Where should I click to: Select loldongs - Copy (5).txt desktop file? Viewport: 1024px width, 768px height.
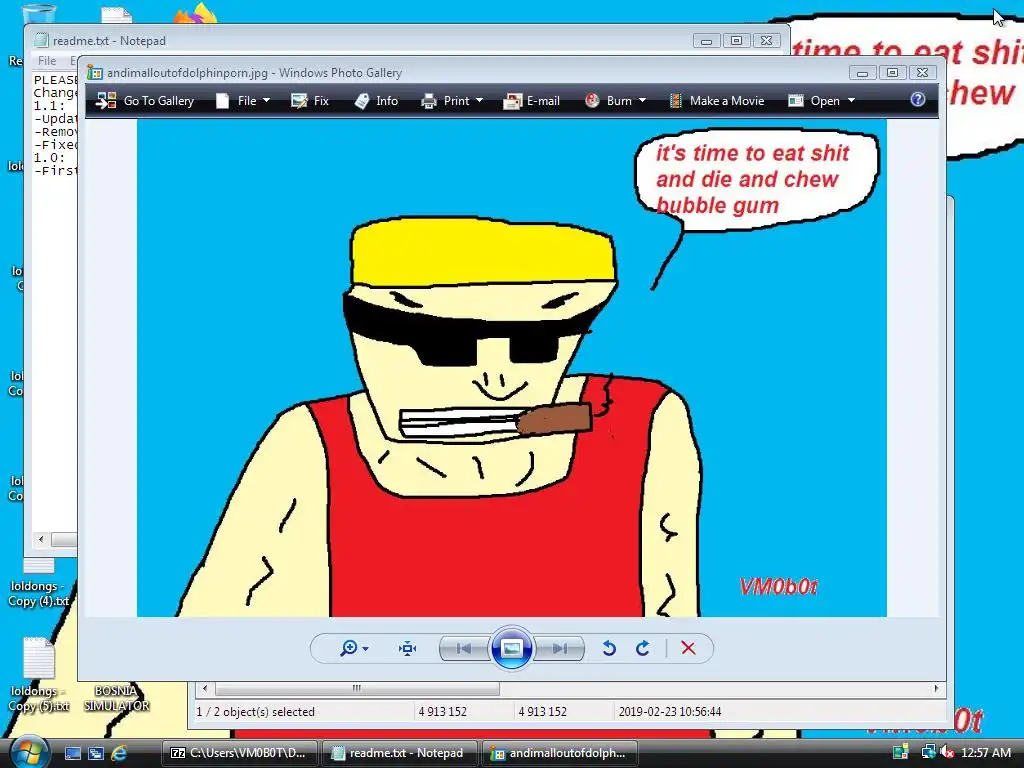(39, 676)
